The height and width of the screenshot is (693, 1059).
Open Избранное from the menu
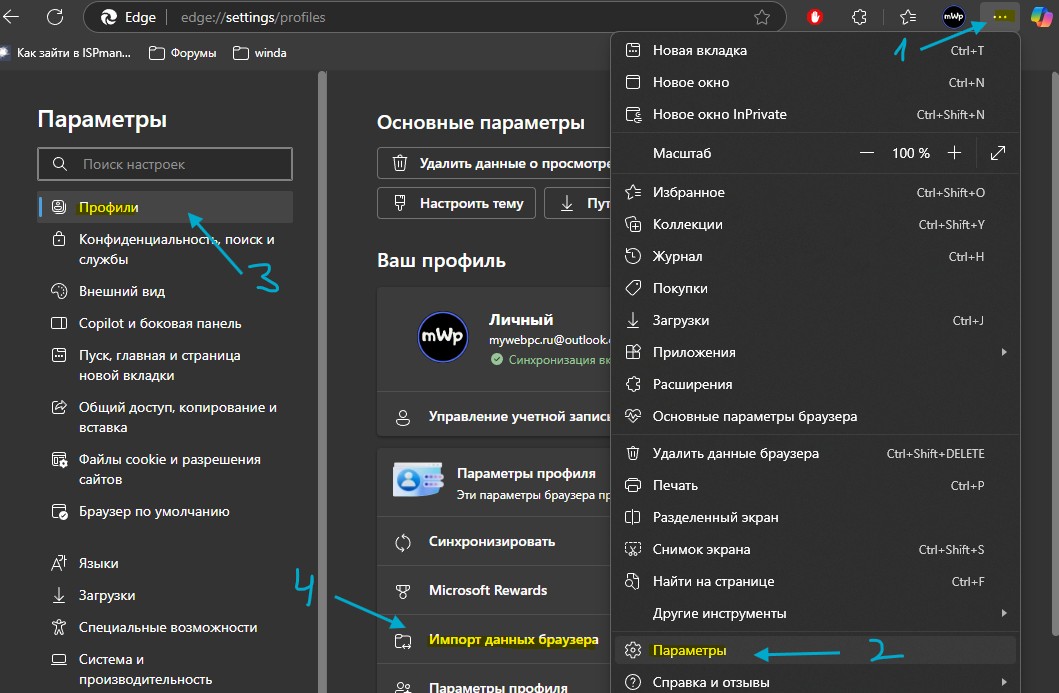[815, 192]
